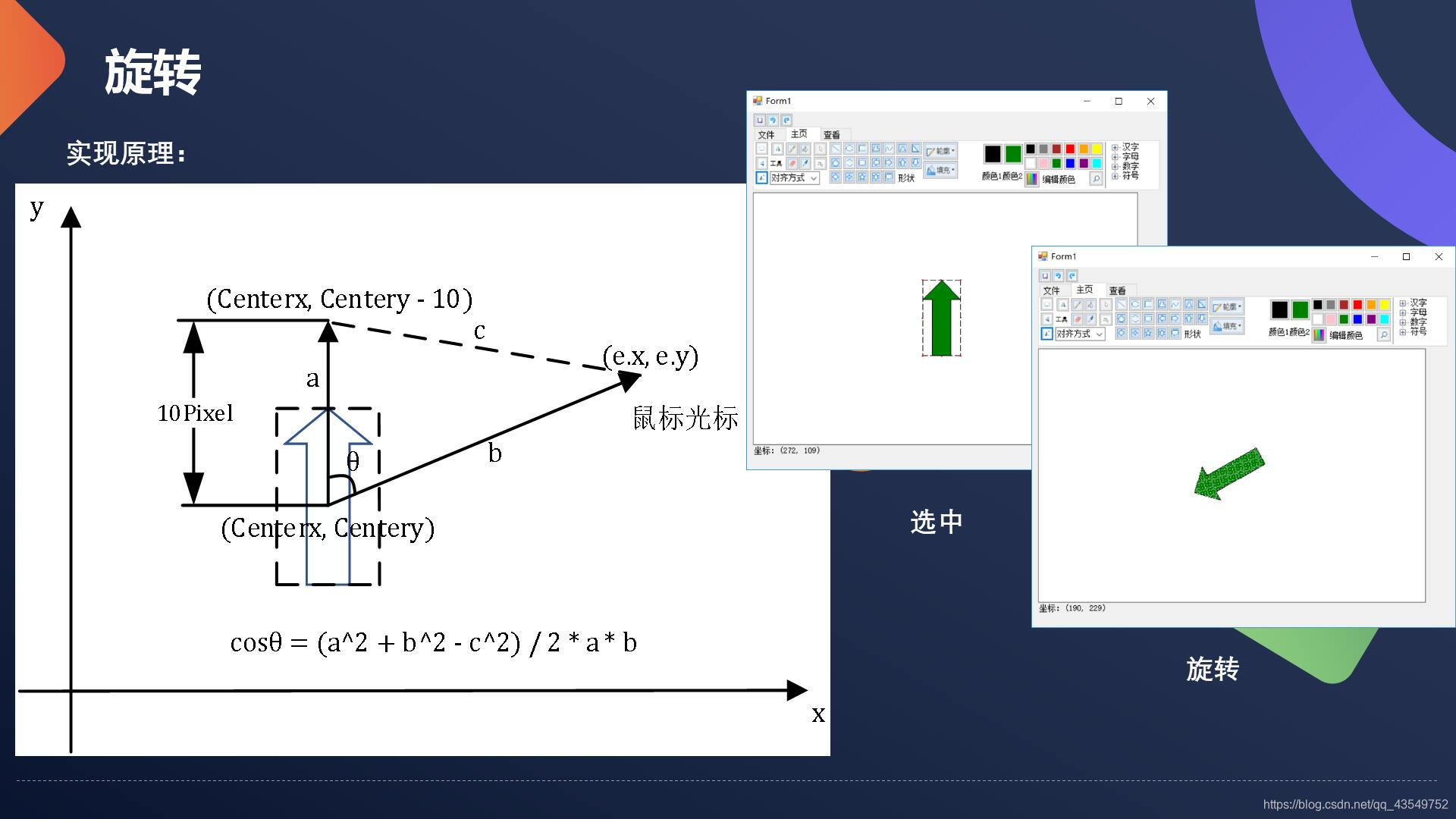This screenshot has height=819, width=1456.
Task: Open 轮廓 dropdown in front Form1 window
Action: point(1227,306)
